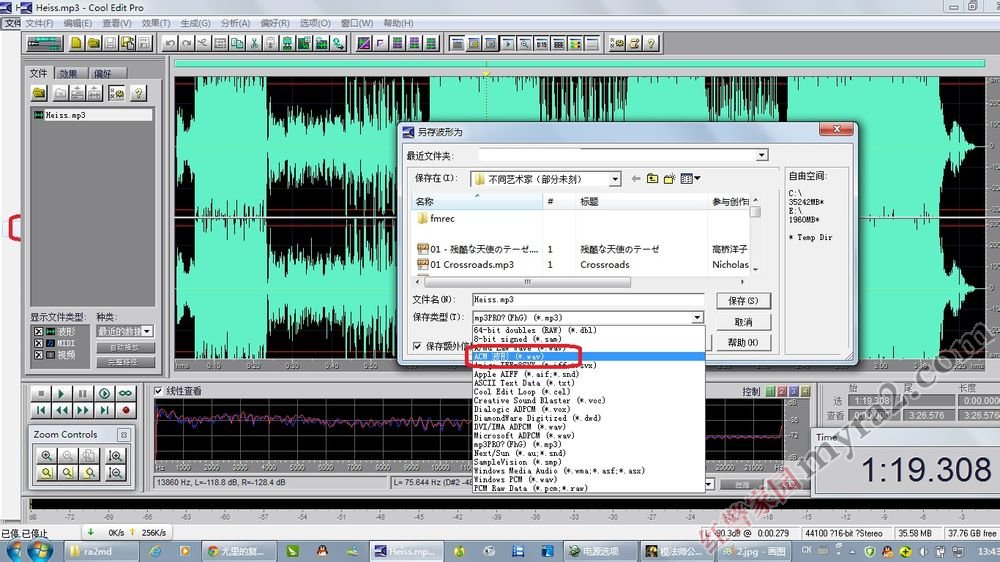Select ACM 波形 (*.wav) from list

coord(588,357)
